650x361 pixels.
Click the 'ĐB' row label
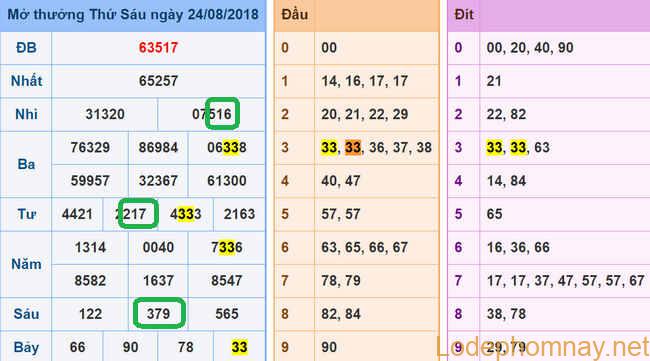(26, 48)
